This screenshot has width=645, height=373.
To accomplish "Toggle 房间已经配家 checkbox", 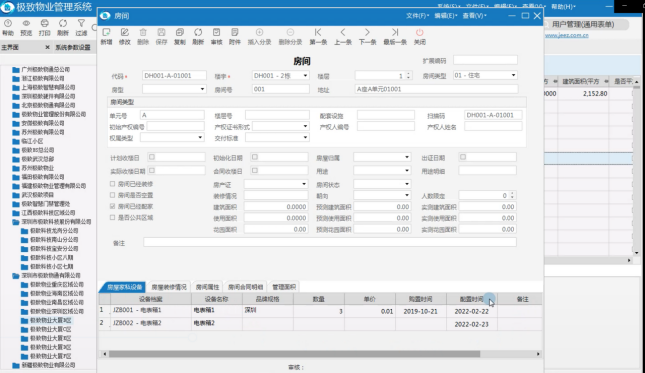I will tap(112, 206).
